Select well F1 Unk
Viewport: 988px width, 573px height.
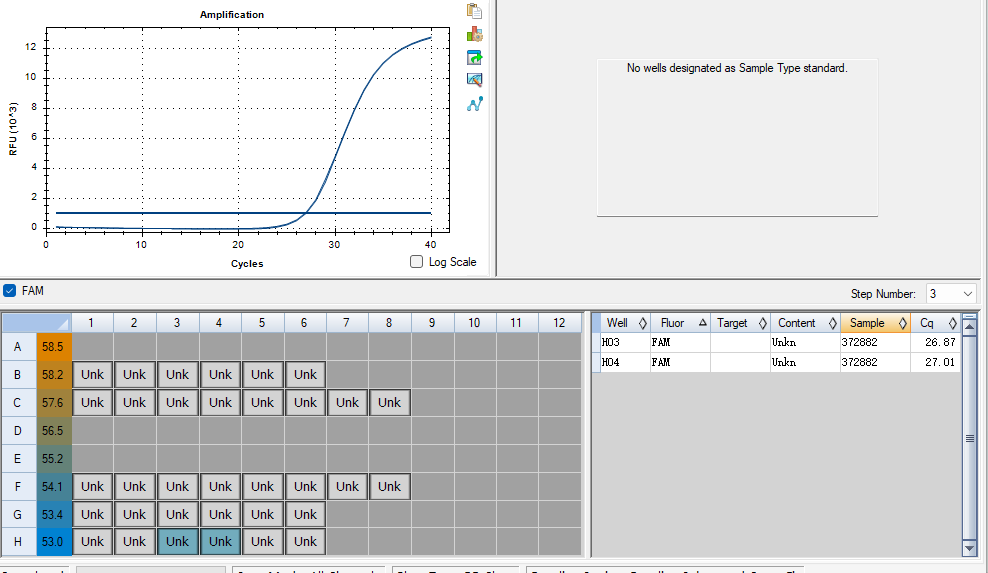click(x=92, y=487)
